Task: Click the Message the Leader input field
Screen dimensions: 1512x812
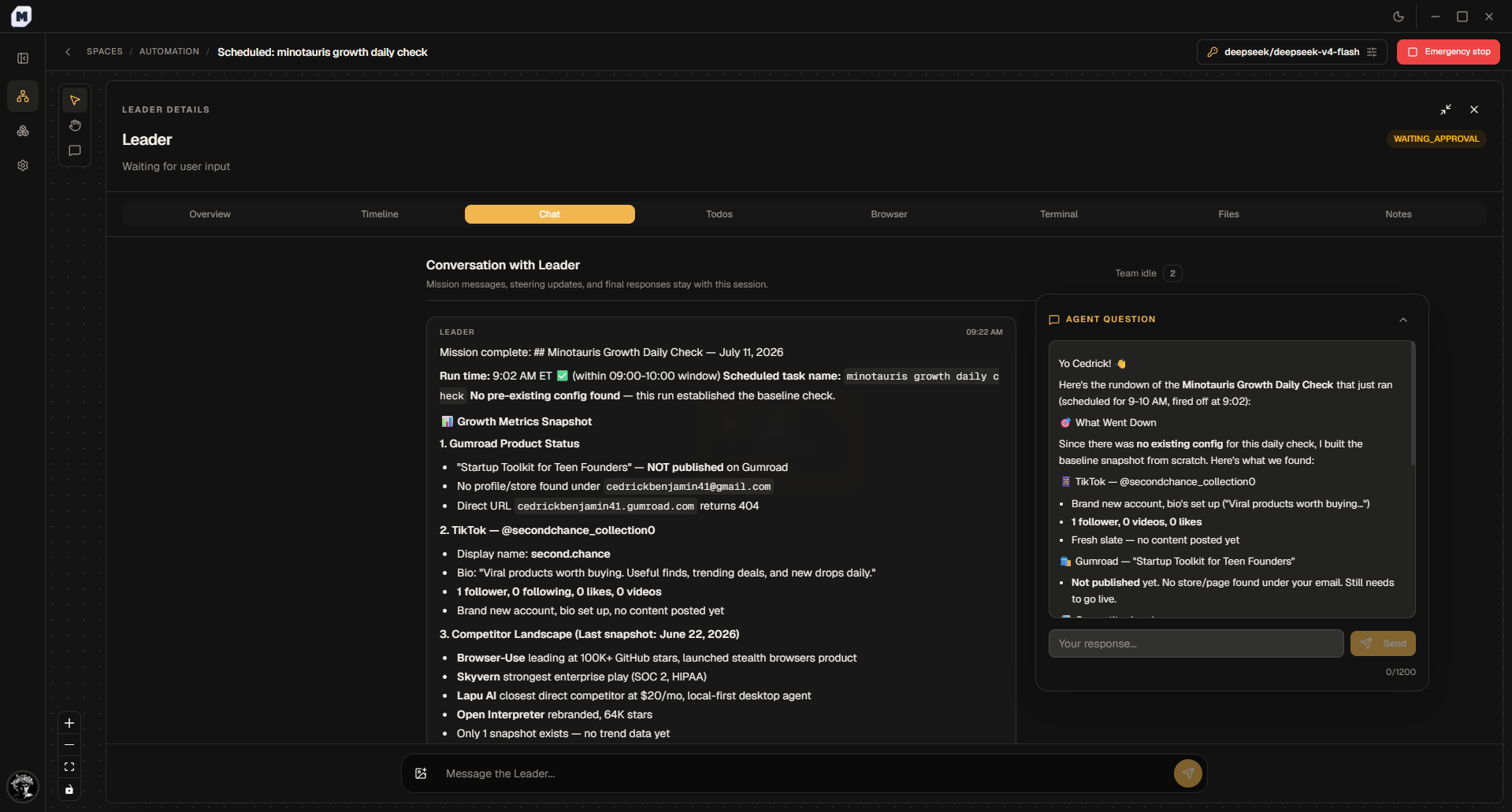Action: 804,773
